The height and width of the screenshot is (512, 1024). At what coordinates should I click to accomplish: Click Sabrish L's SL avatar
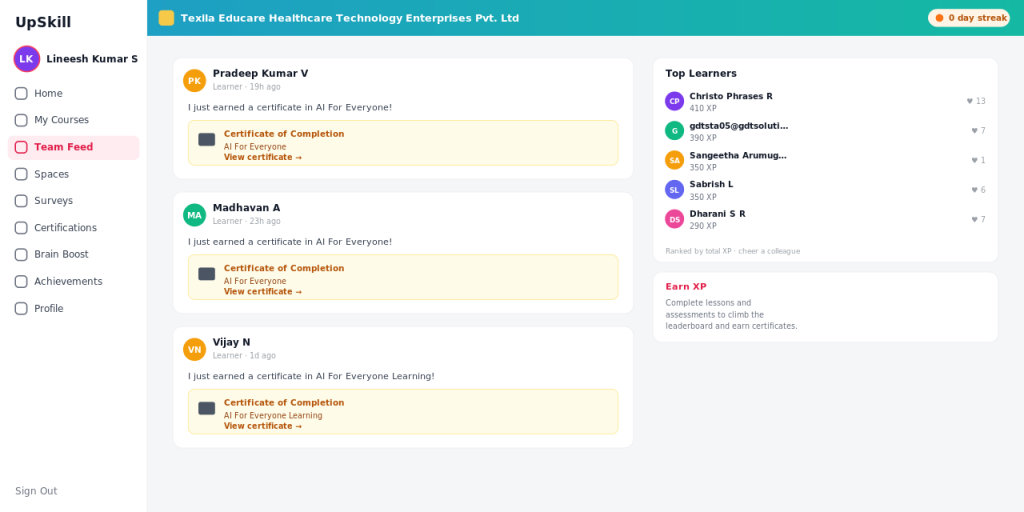tap(675, 189)
